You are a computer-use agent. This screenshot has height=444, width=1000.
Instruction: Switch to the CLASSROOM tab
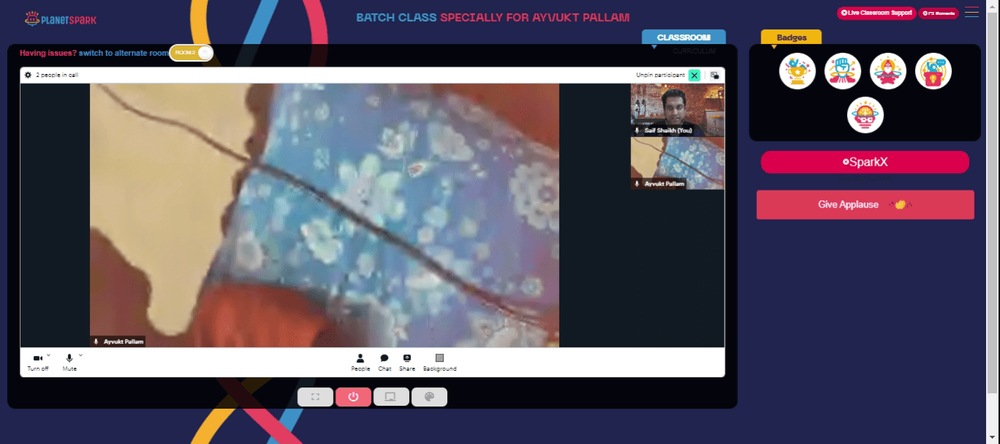684,38
